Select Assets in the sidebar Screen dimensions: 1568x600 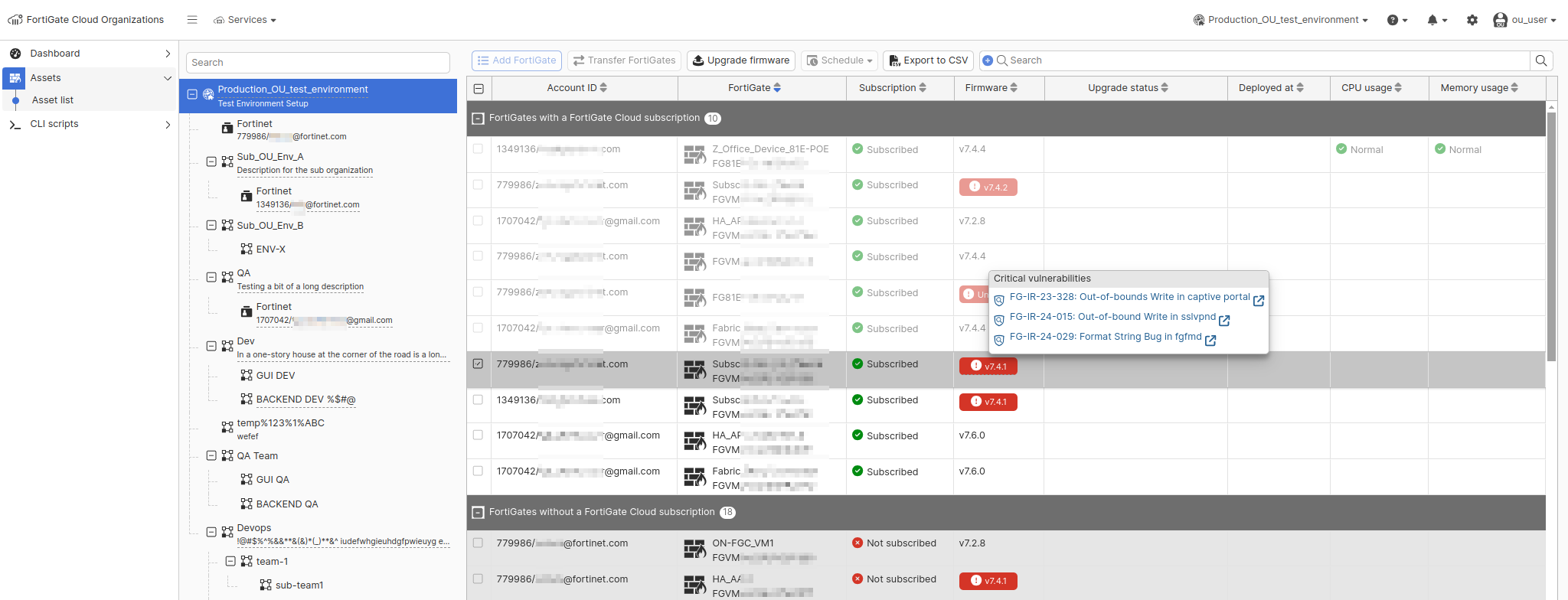pos(90,78)
